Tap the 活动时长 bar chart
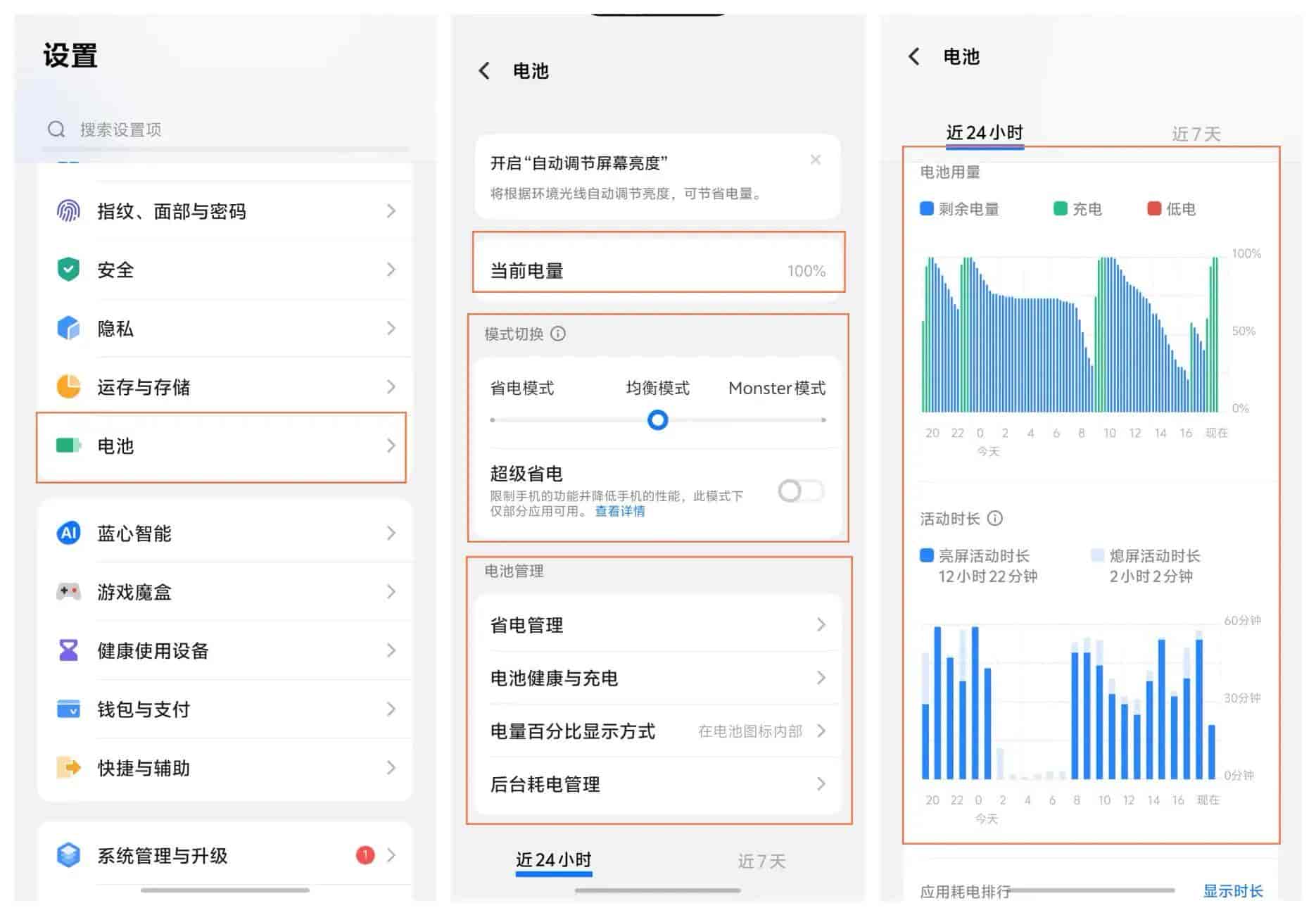The image size is (1316, 915). point(1070,702)
